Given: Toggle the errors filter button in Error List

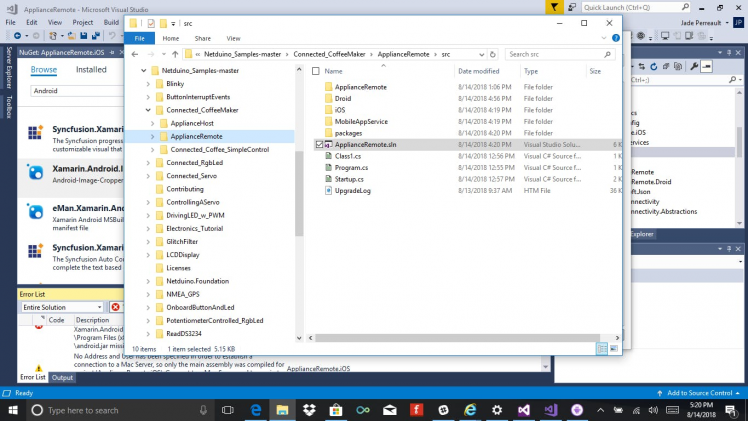Looking at the screenshot, I should [116, 307].
